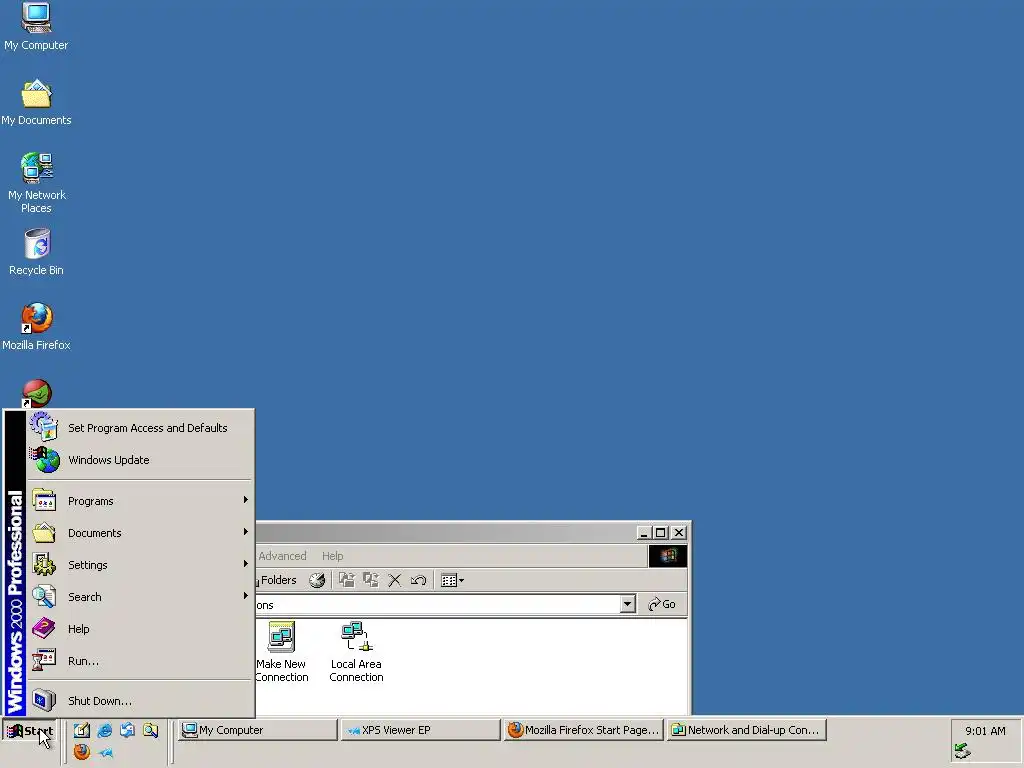Open My Documents desktop icon
This screenshot has width=1024, height=768.
coord(36,103)
